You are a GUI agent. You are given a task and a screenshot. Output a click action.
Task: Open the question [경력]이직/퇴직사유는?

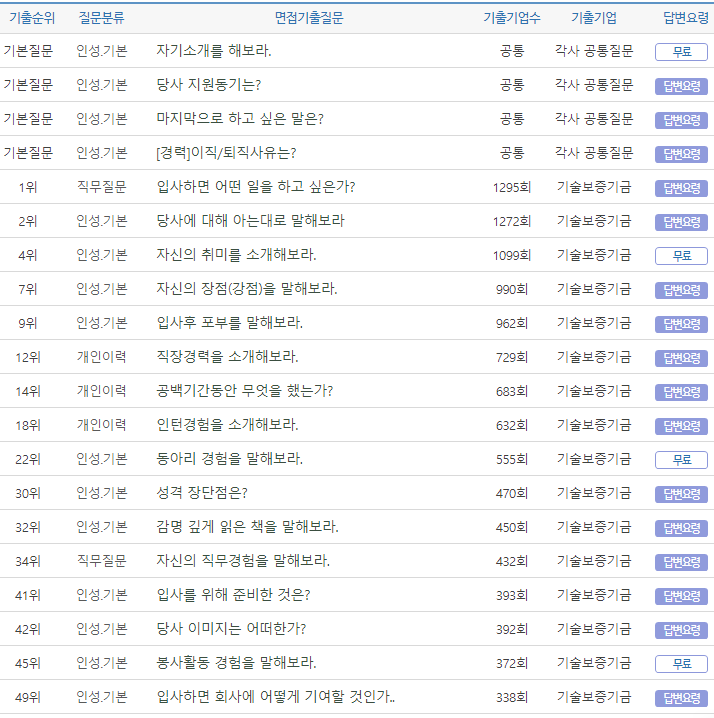coord(226,153)
